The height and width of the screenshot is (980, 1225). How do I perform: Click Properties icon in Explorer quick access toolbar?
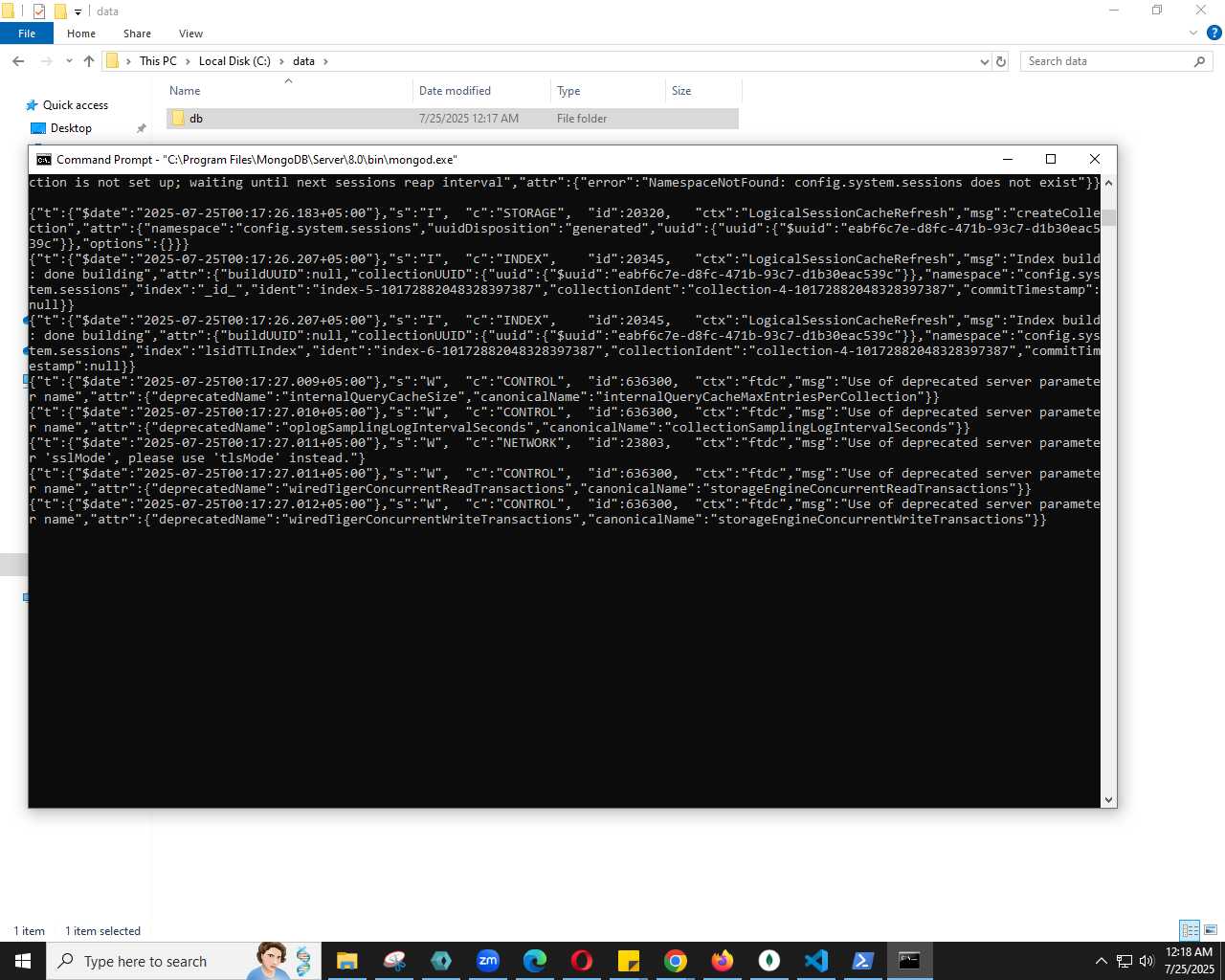38,11
